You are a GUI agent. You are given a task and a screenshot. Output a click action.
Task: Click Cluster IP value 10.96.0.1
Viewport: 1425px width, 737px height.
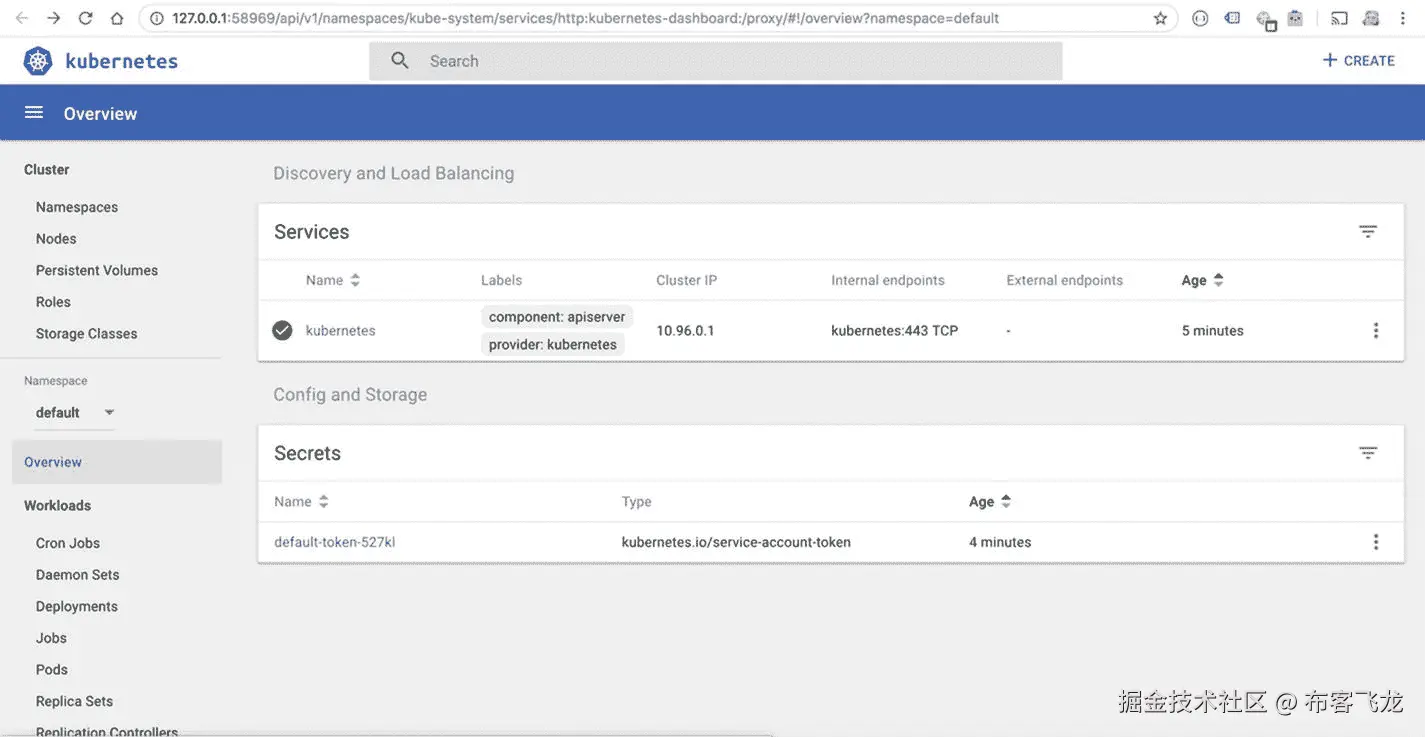685,331
